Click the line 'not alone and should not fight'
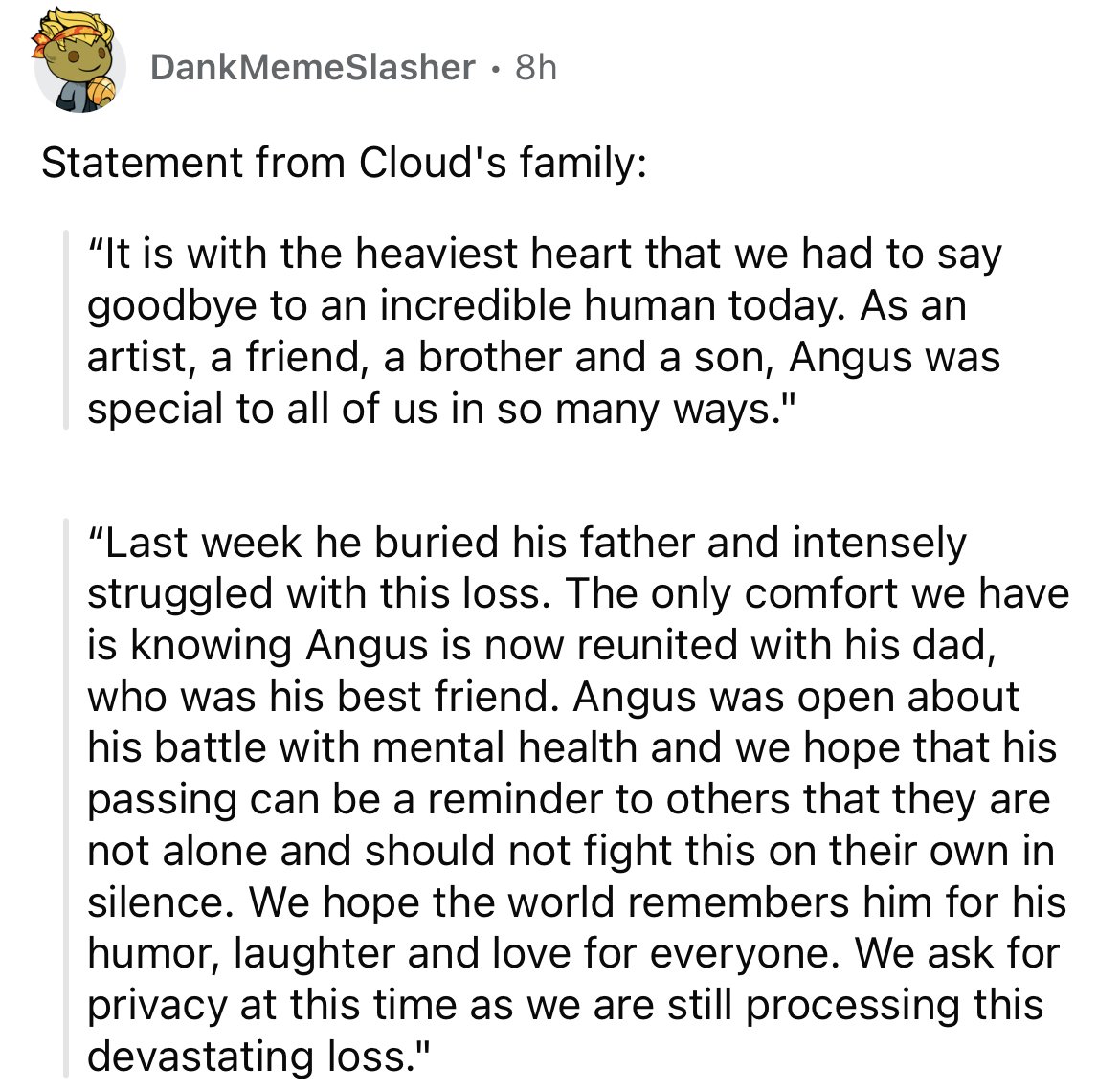 point(571,851)
